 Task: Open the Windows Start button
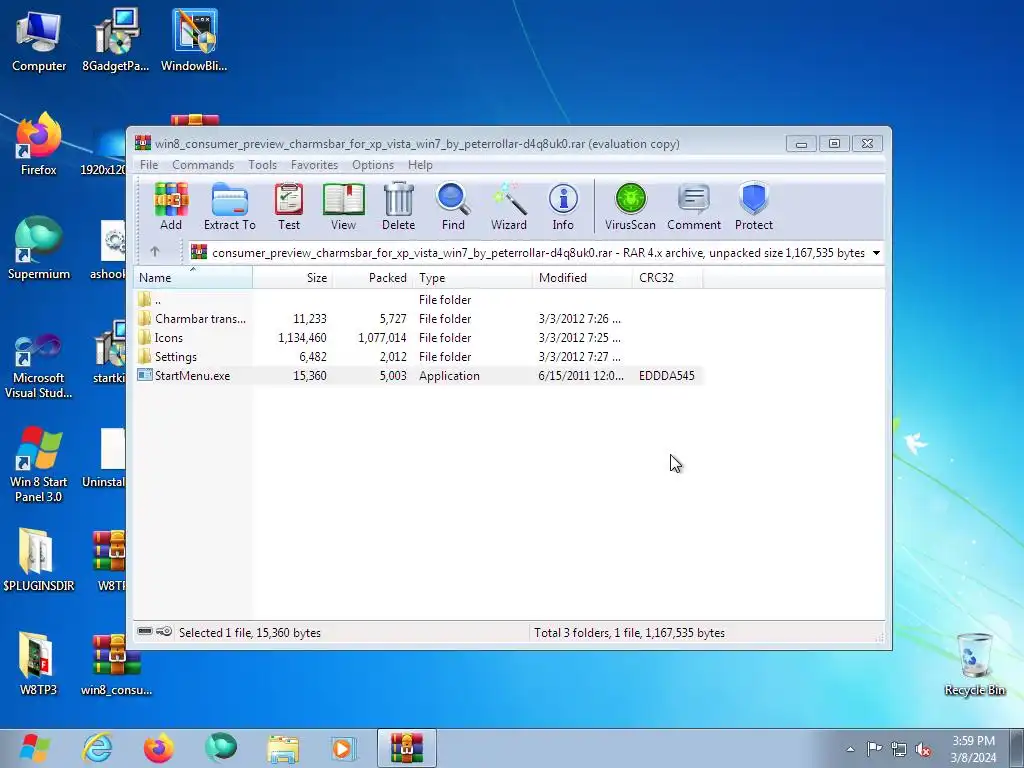[35, 748]
